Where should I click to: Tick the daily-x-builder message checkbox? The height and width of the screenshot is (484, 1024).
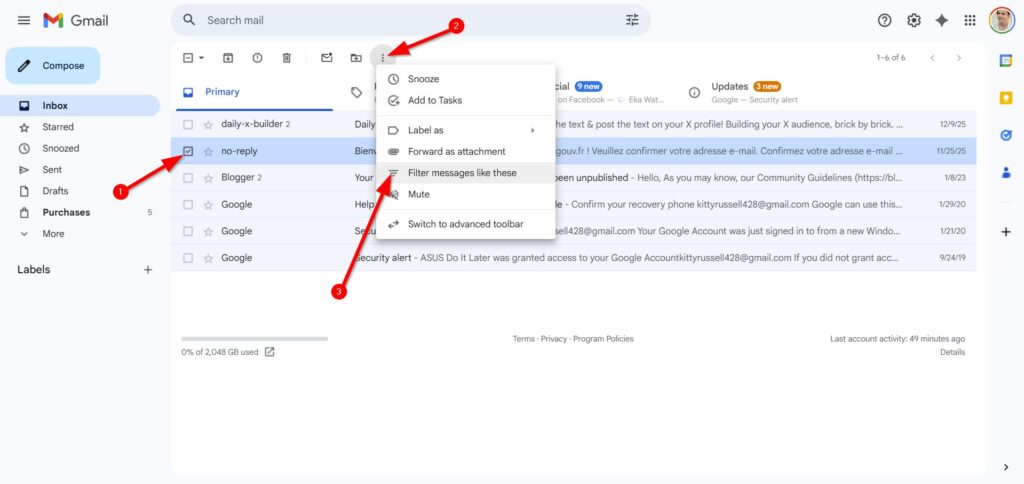pos(188,124)
